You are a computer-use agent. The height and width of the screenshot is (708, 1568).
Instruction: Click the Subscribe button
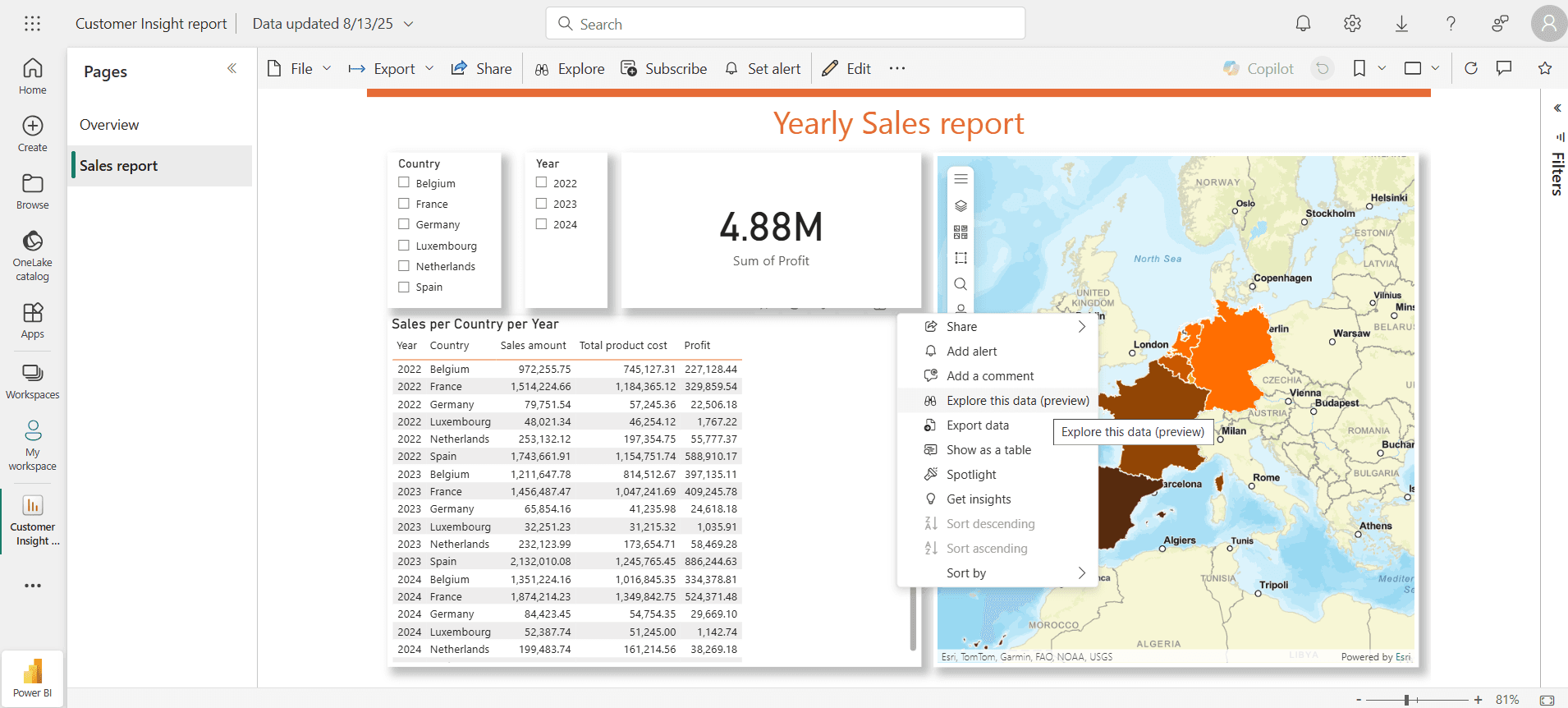pyautogui.click(x=664, y=69)
